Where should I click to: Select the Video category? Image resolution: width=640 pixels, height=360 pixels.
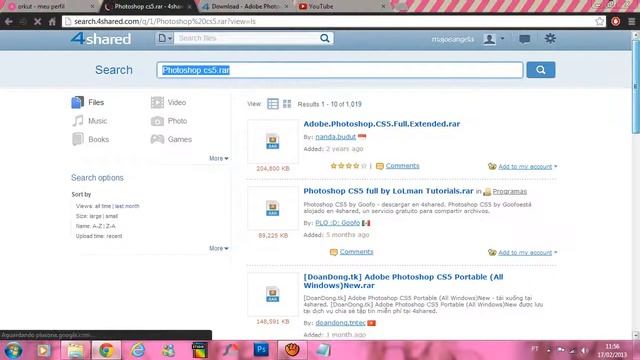click(x=168, y=102)
